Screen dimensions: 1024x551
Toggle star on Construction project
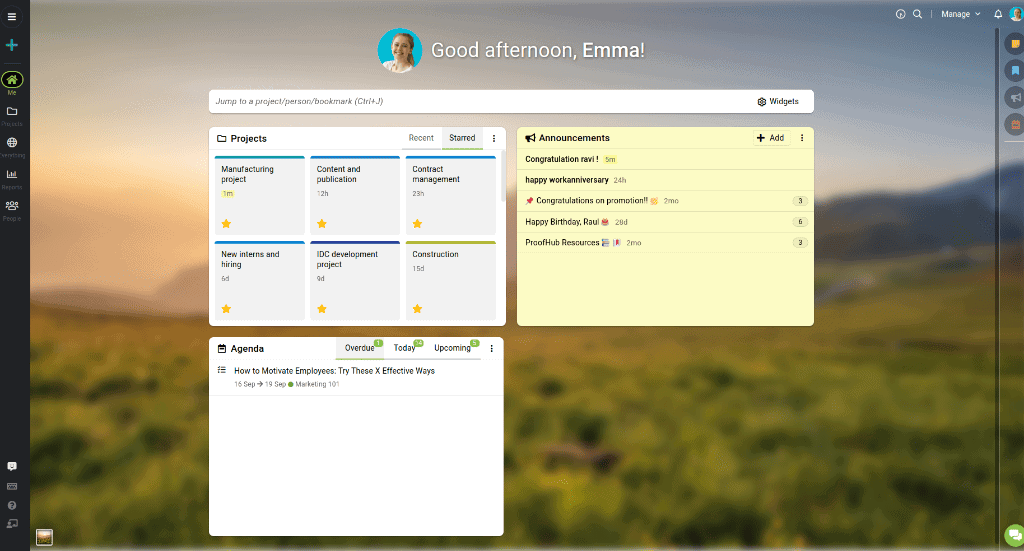pos(417,309)
